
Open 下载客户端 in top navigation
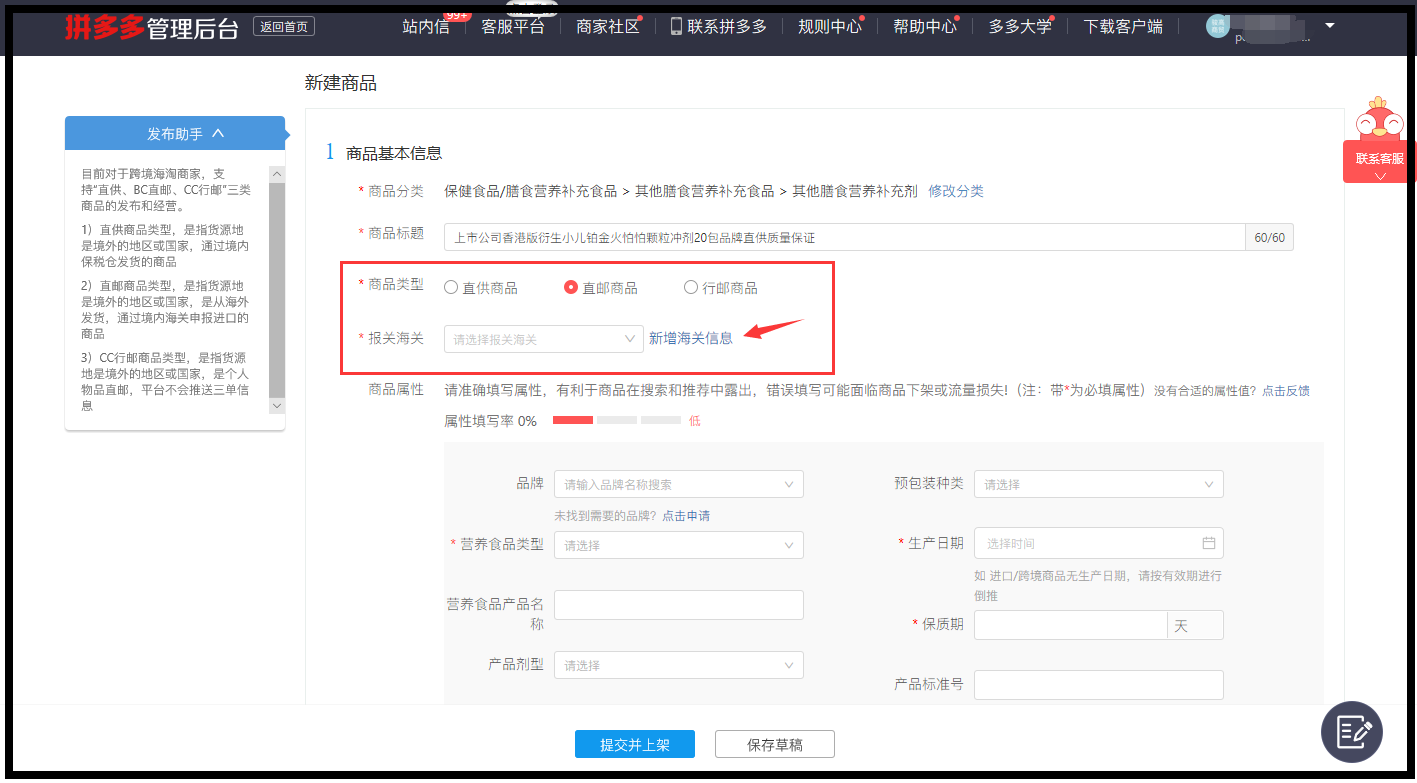click(1123, 27)
